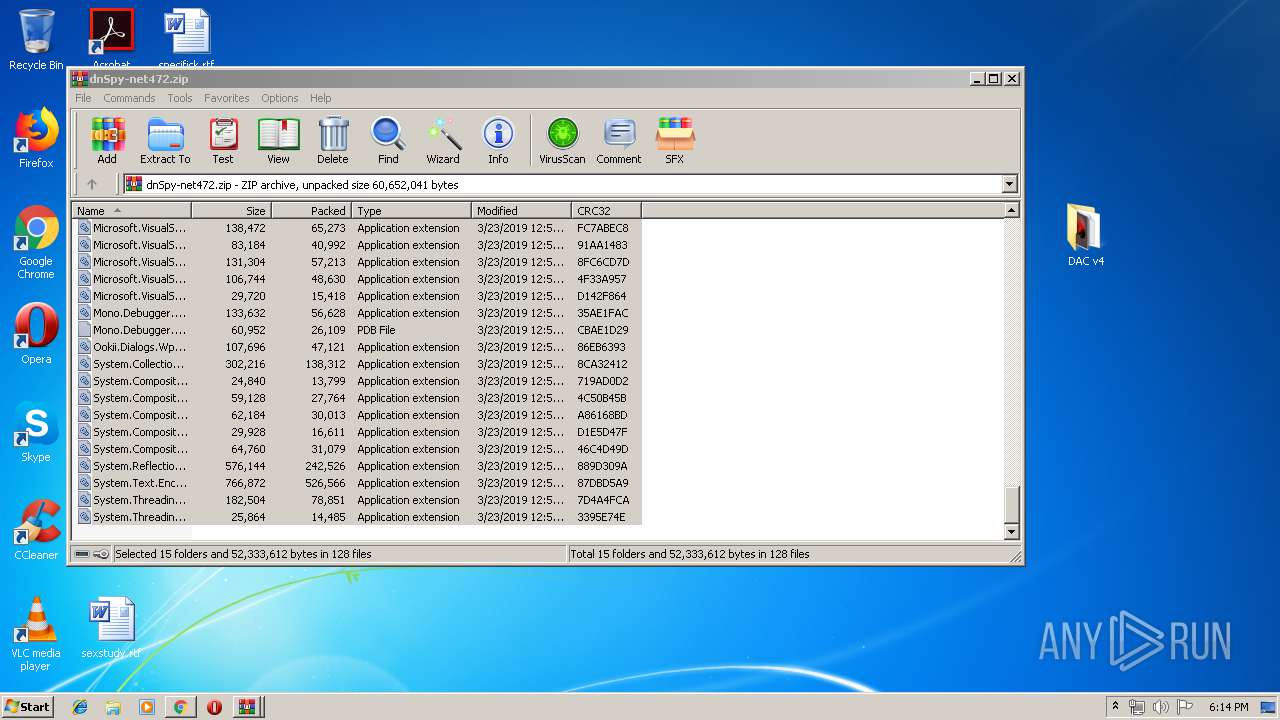The image size is (1280, 720).
Task: Click the Extract To toolbar icon
Action: [x=165, y=141]
